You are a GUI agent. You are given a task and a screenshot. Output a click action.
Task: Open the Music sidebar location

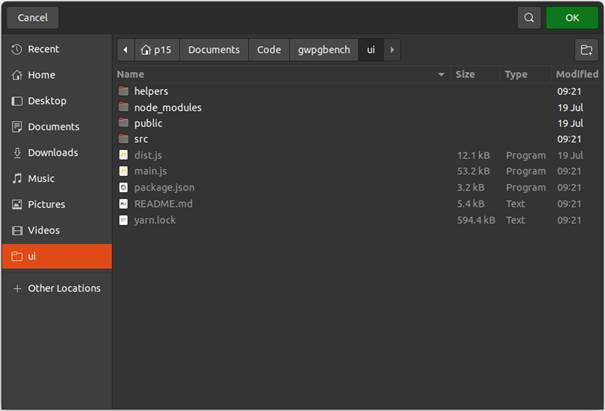pyautogui.click(x=57, y=178)
